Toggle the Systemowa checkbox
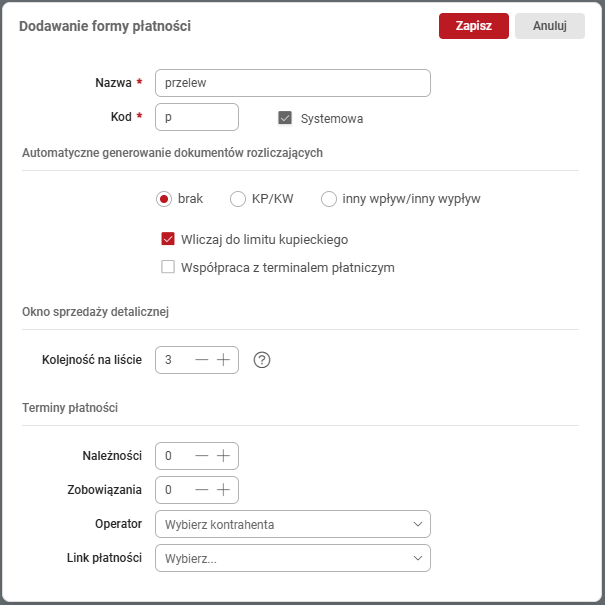Image resolution: width=605 pixels, height=605 pixels. pyautogui.click(x=285, y=118)
